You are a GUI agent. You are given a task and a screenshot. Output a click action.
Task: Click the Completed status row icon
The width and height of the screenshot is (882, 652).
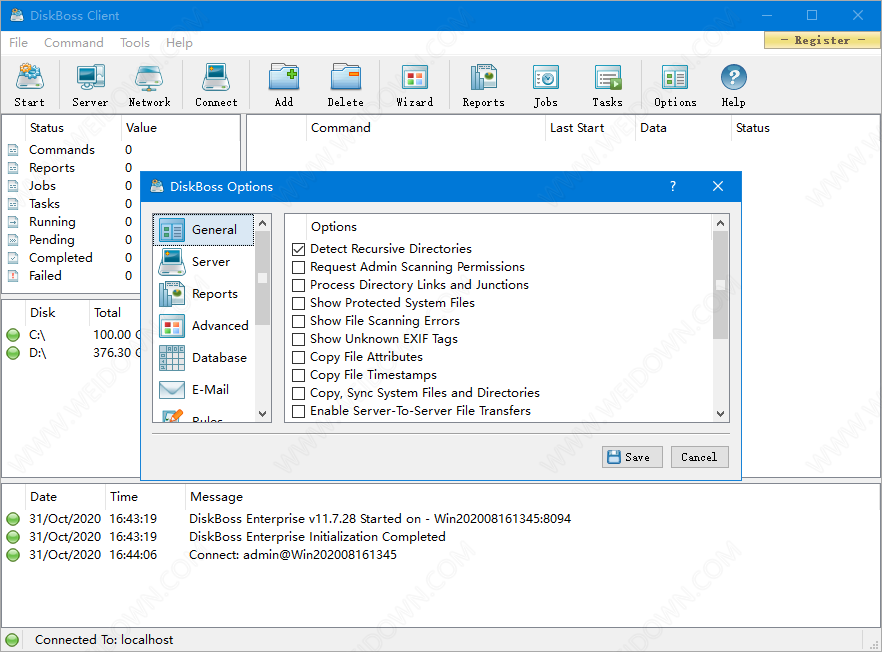click(13, 258)
